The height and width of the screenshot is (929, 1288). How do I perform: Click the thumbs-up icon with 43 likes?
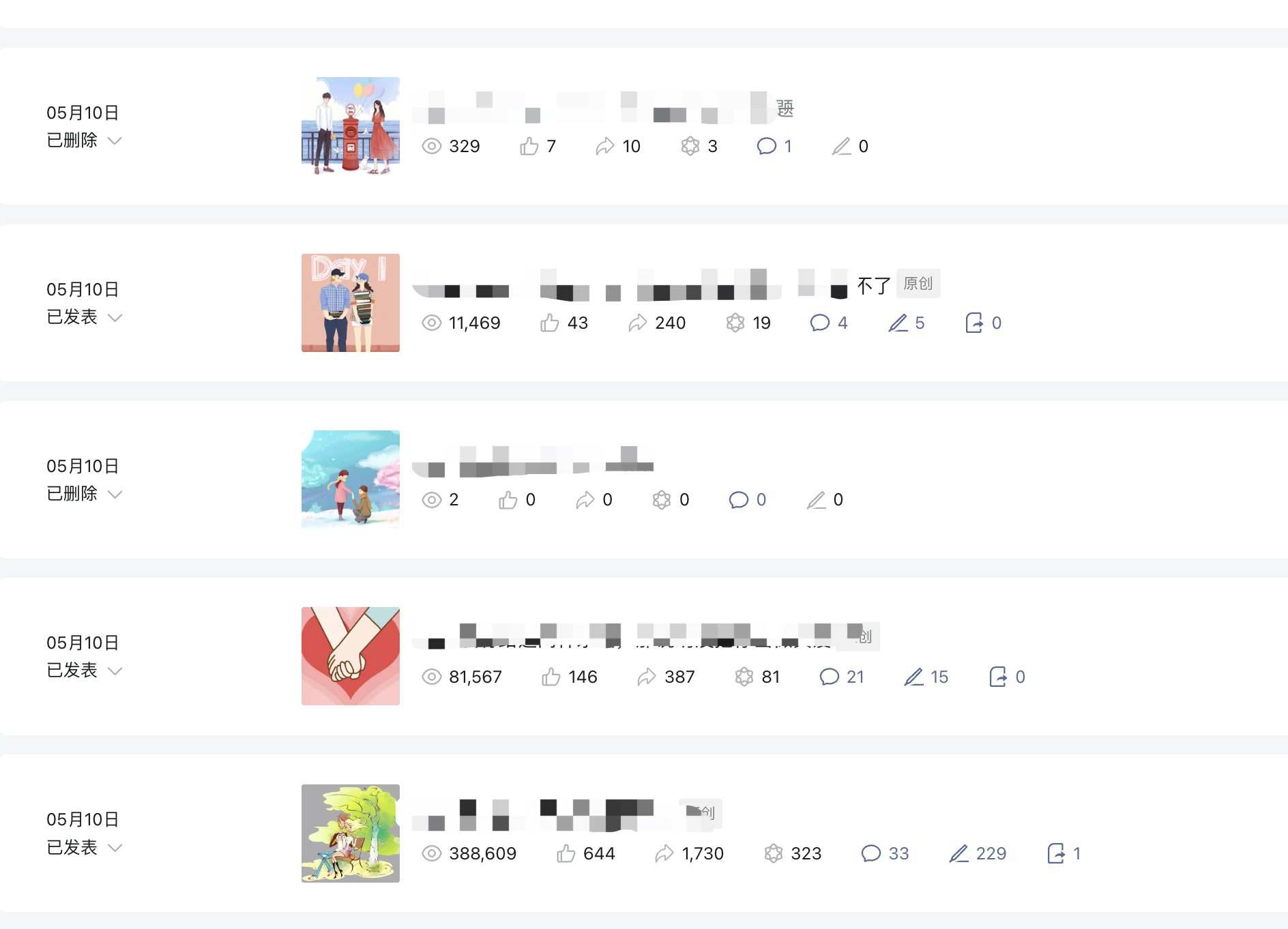550,323
